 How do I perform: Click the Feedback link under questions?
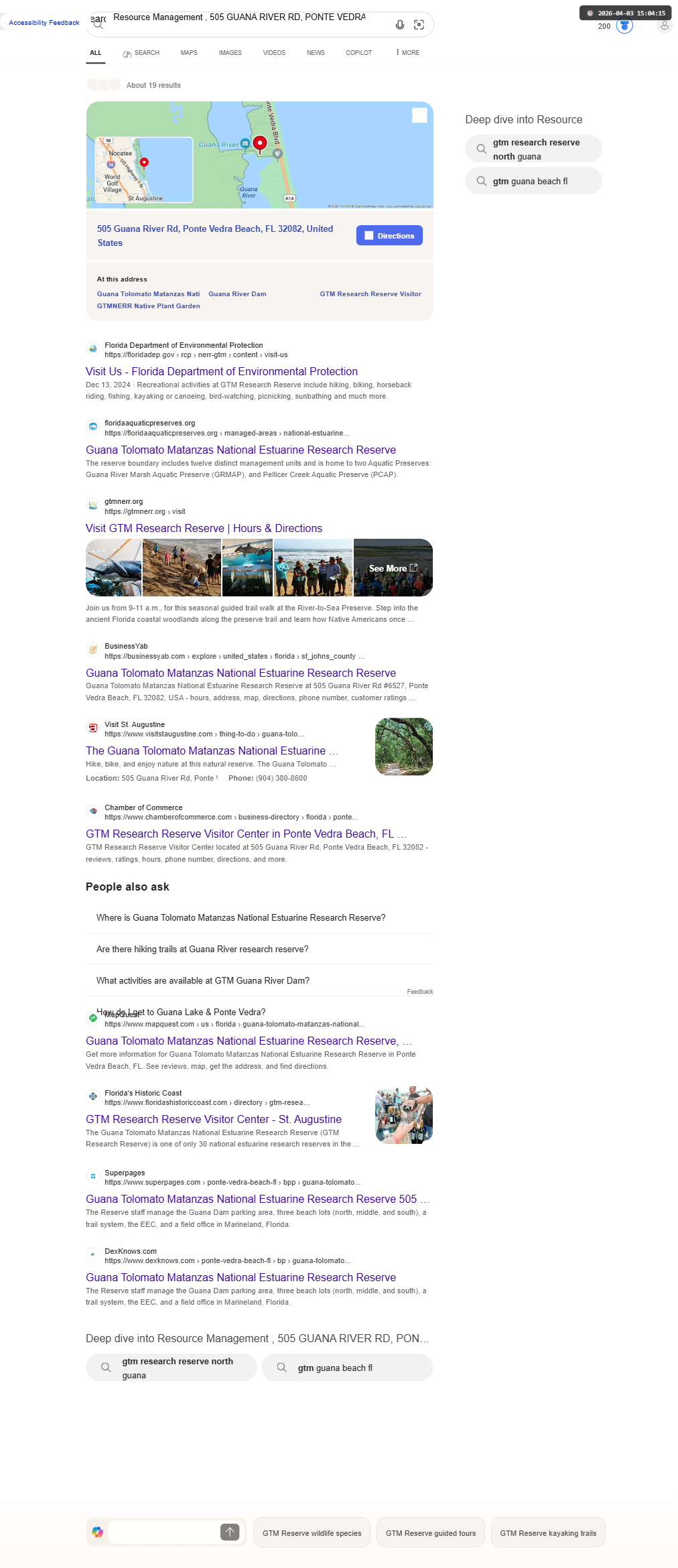click(x=420, y=992)
